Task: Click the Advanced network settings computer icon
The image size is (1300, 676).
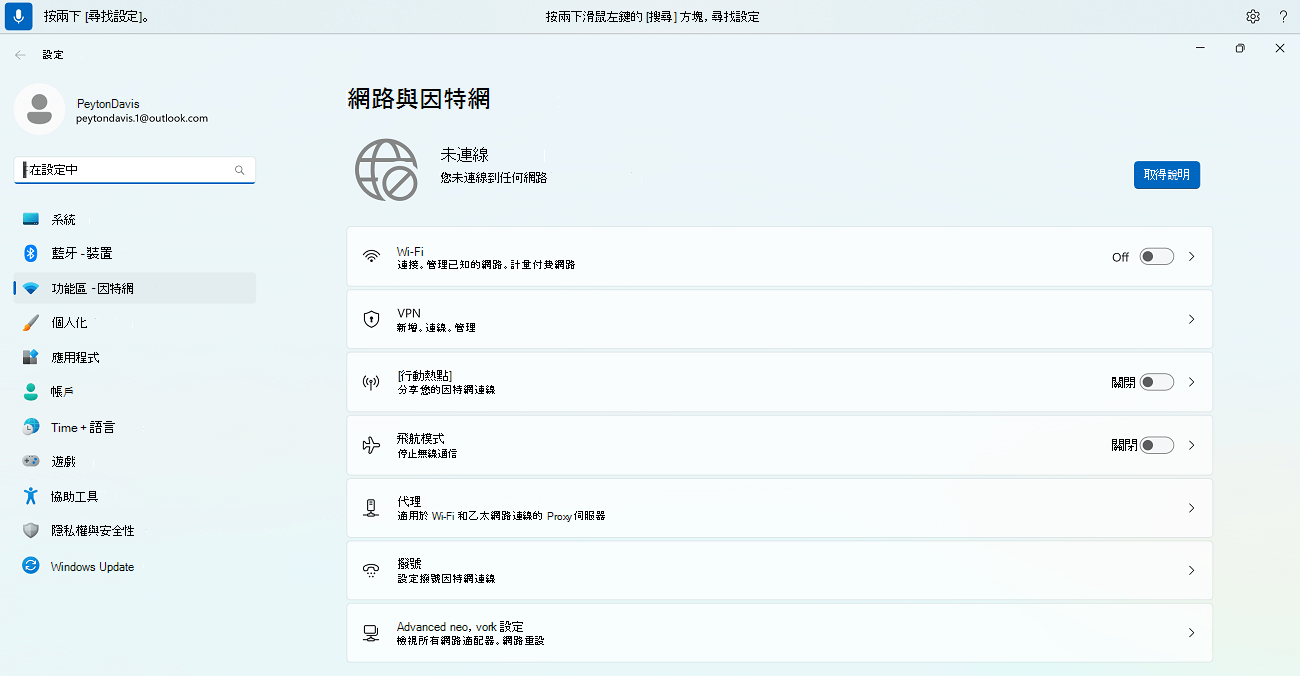Action: (371, 633)
